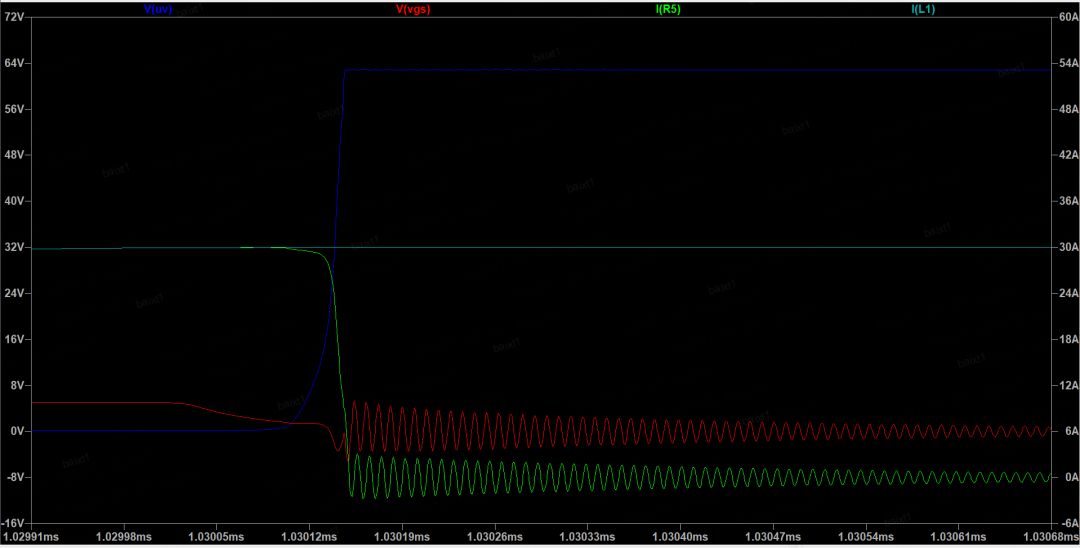Click the 1.03068ms time axis label
Viewport: 1080px width, 548px height.
click(x=1050, y=536)
